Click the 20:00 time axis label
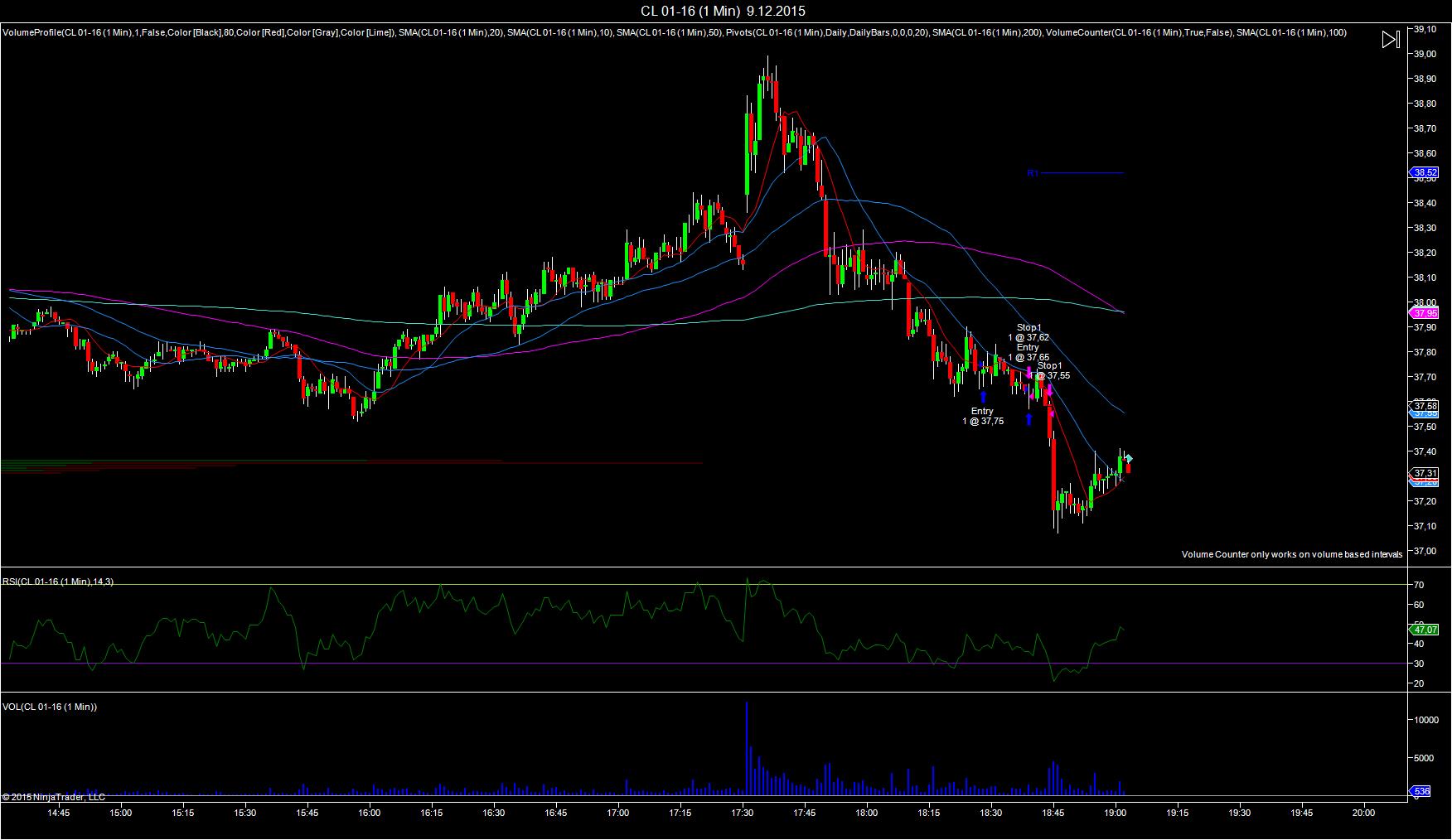The width and height of the screenshot is (1452, 840). (1364, 813)
